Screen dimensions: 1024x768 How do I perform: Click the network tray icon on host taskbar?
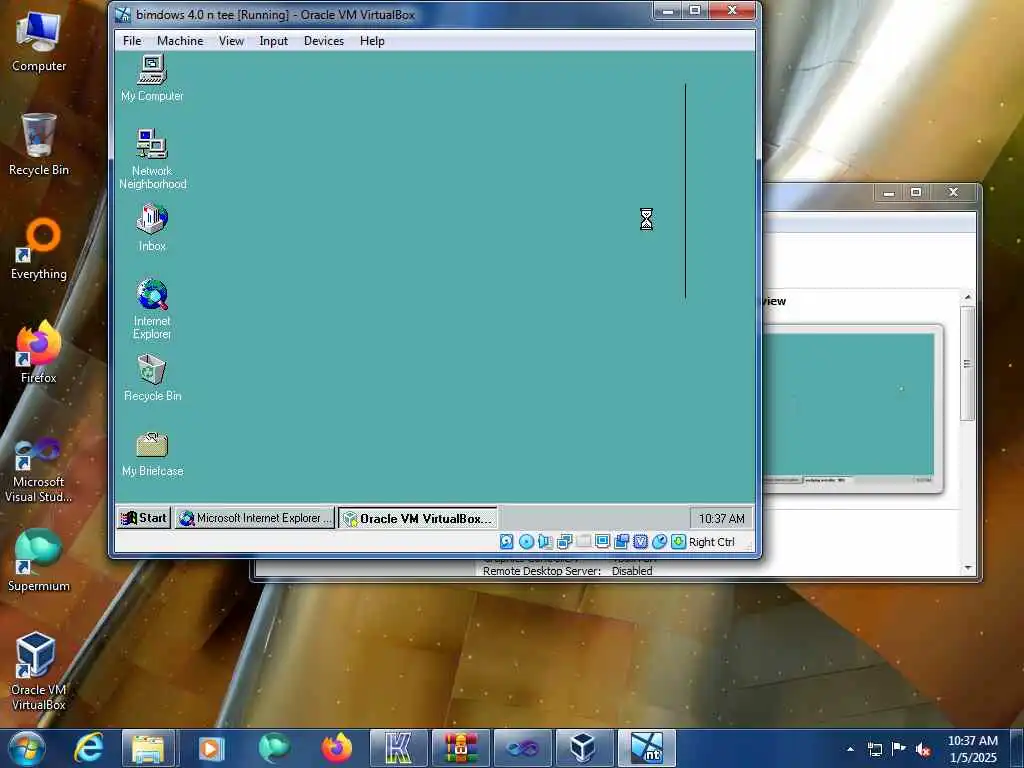pyautogui.click(x=874, y=749)
